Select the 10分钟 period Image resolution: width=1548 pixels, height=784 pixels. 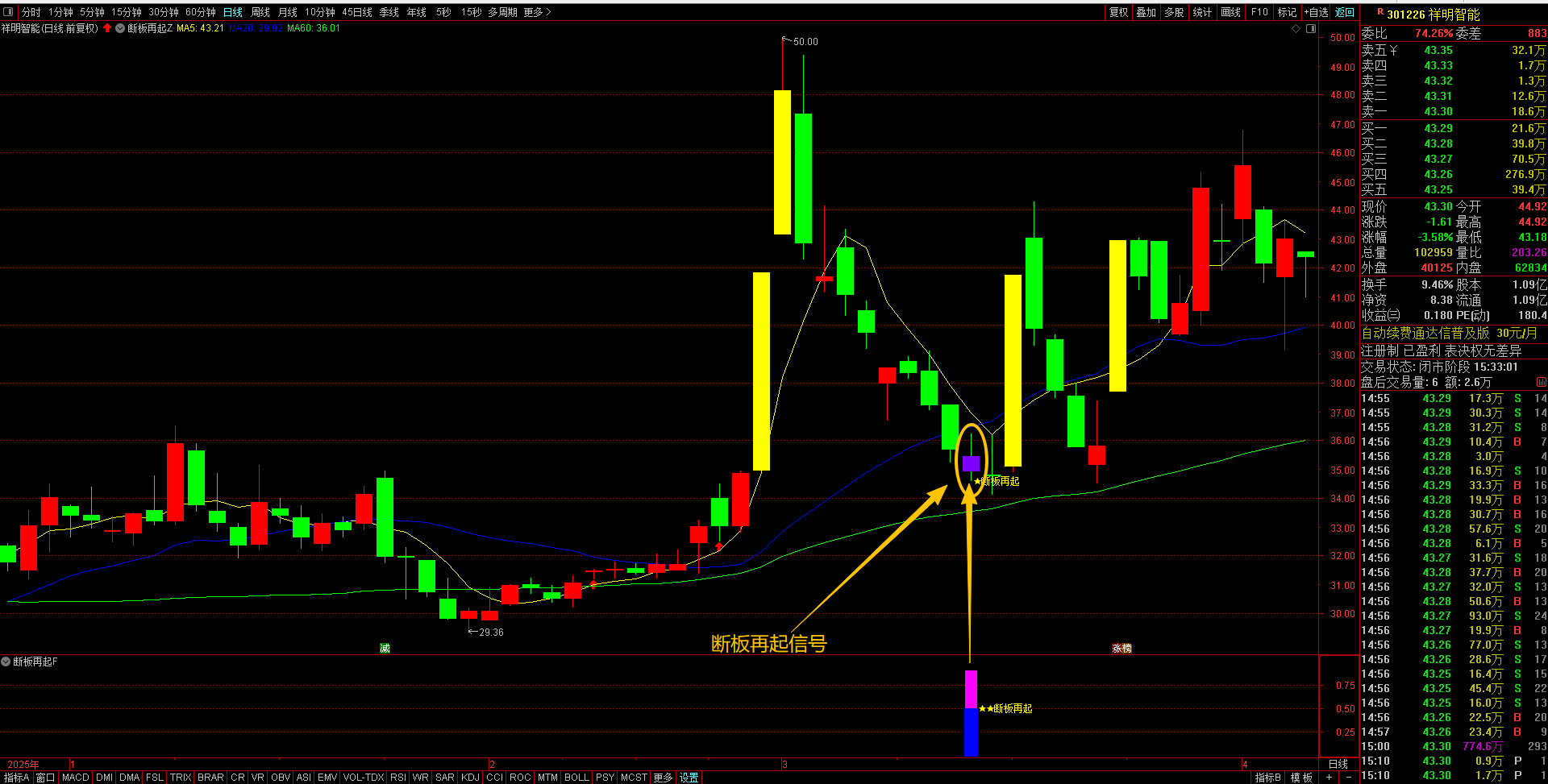(320, 12)
